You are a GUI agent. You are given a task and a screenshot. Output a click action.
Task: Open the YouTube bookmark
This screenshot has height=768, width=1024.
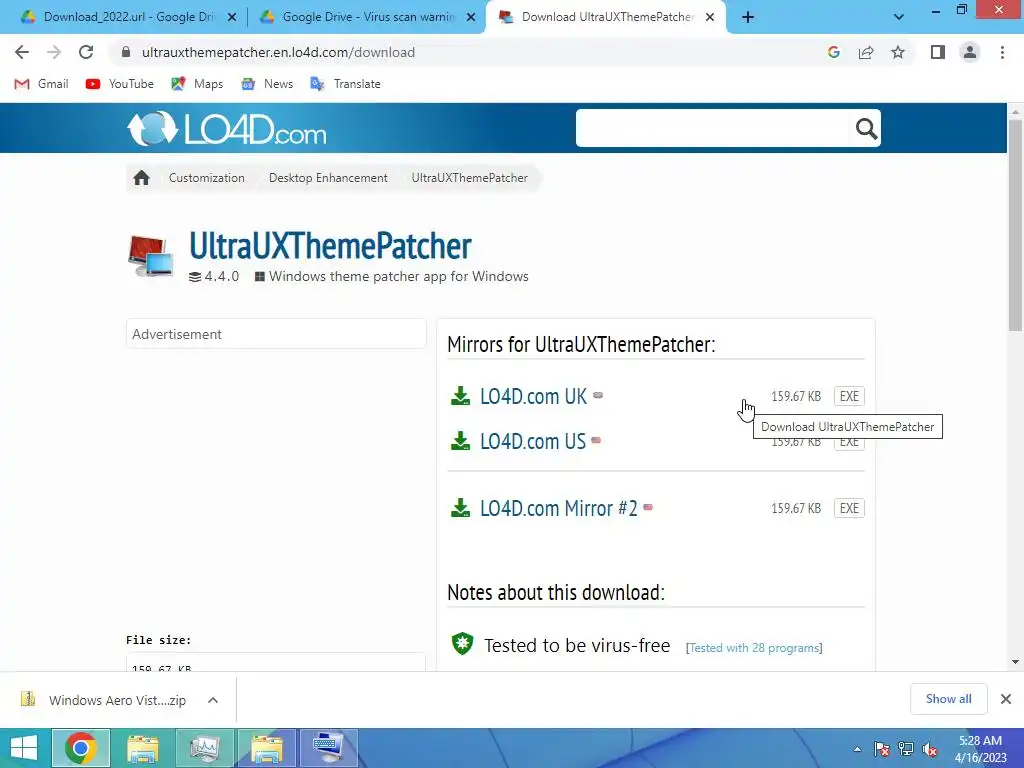(120, 84)
